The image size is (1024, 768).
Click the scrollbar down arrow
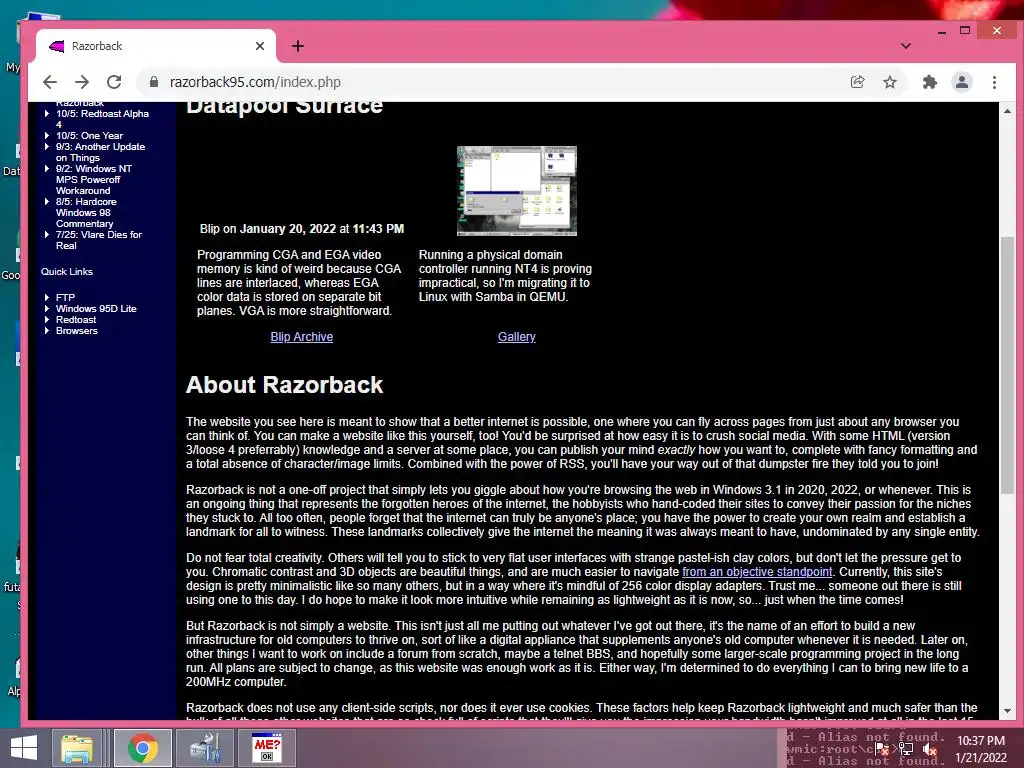[1007, 711]
